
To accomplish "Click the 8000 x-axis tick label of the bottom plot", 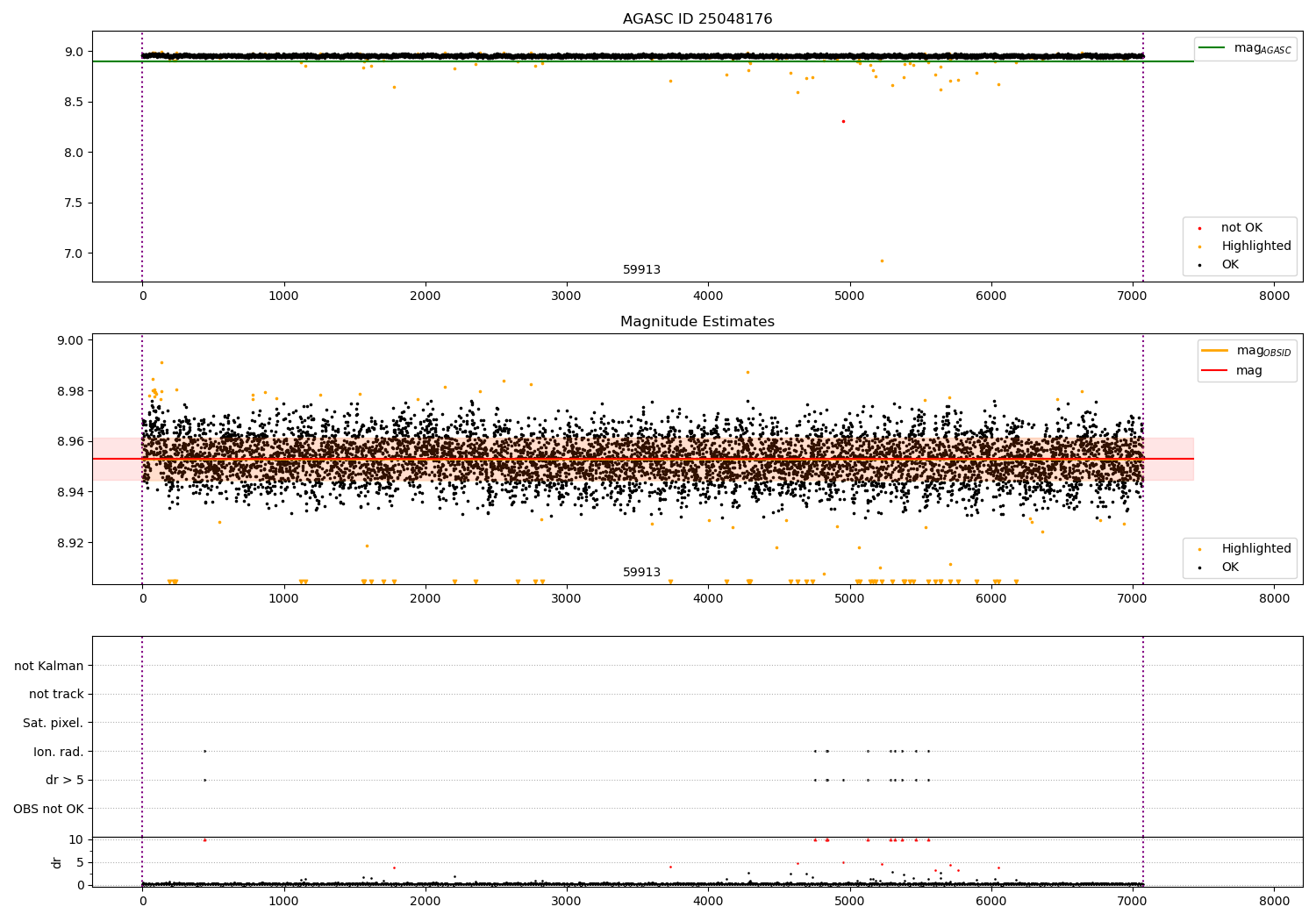I will tap(1274, 901).
